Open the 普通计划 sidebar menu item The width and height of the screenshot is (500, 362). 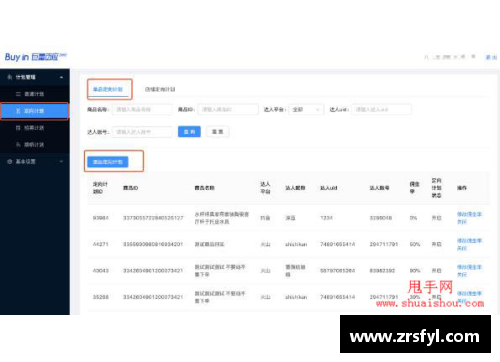pyautogui.click(x=35, y=94)
